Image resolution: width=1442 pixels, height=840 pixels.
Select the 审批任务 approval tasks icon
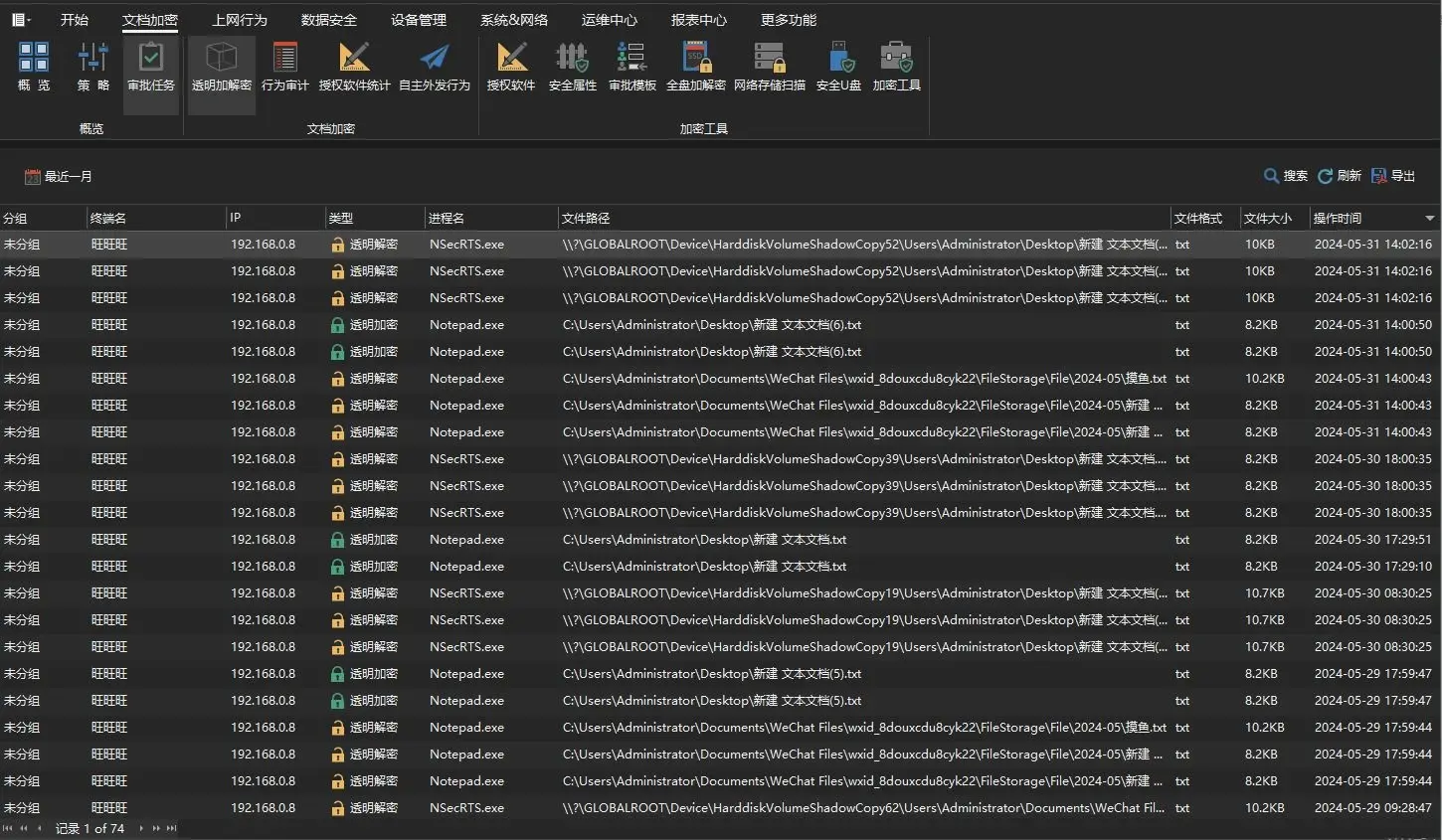151,58
